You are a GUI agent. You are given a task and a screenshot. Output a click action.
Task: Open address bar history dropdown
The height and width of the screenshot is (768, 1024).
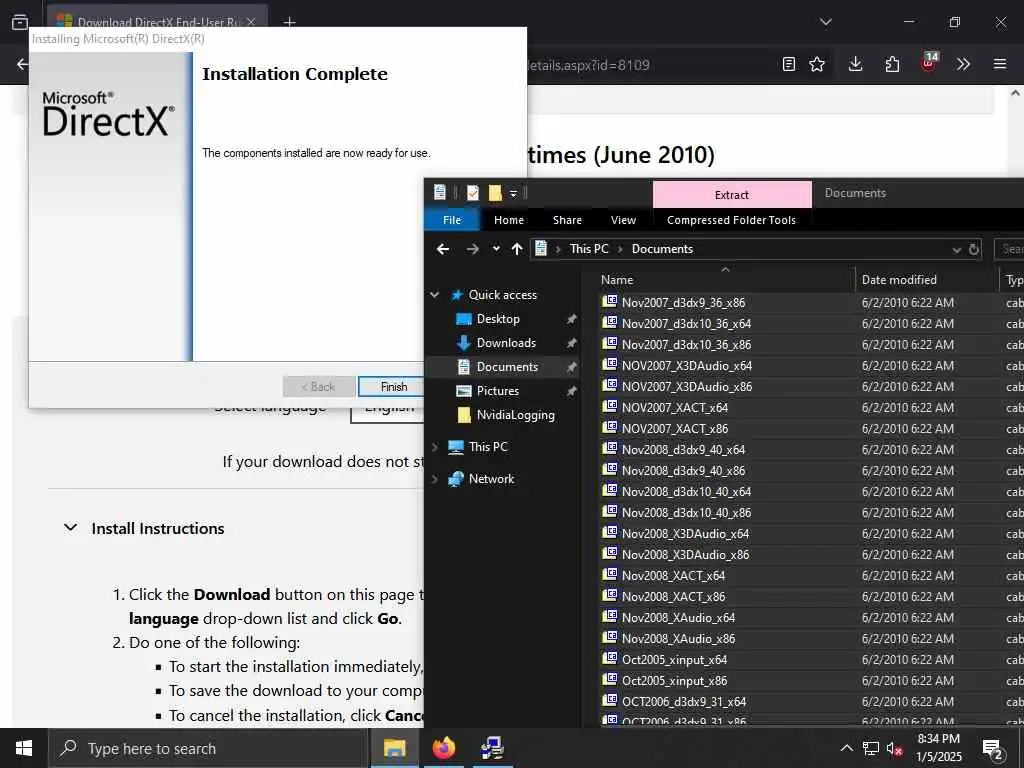coord(956,249)
